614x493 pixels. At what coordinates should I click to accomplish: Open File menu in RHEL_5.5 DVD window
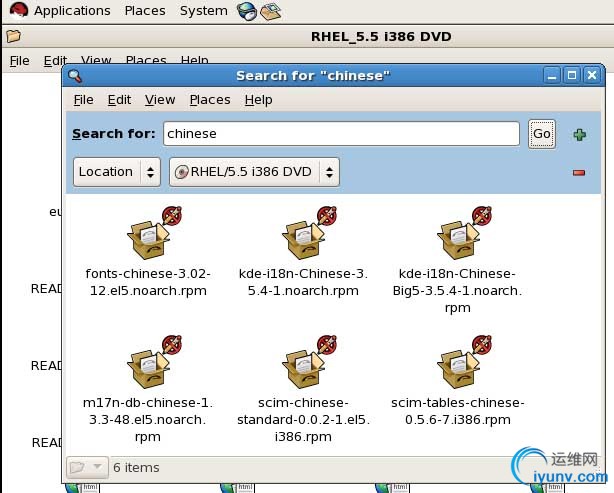[20, 61]
